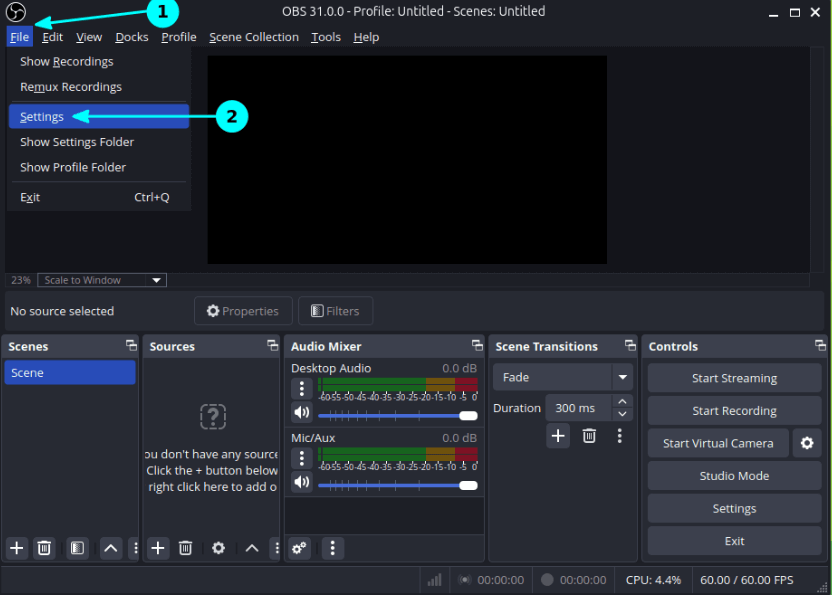Open the Fade transition dropdown
Screen dimensions: 832x595
pos(563,377)
